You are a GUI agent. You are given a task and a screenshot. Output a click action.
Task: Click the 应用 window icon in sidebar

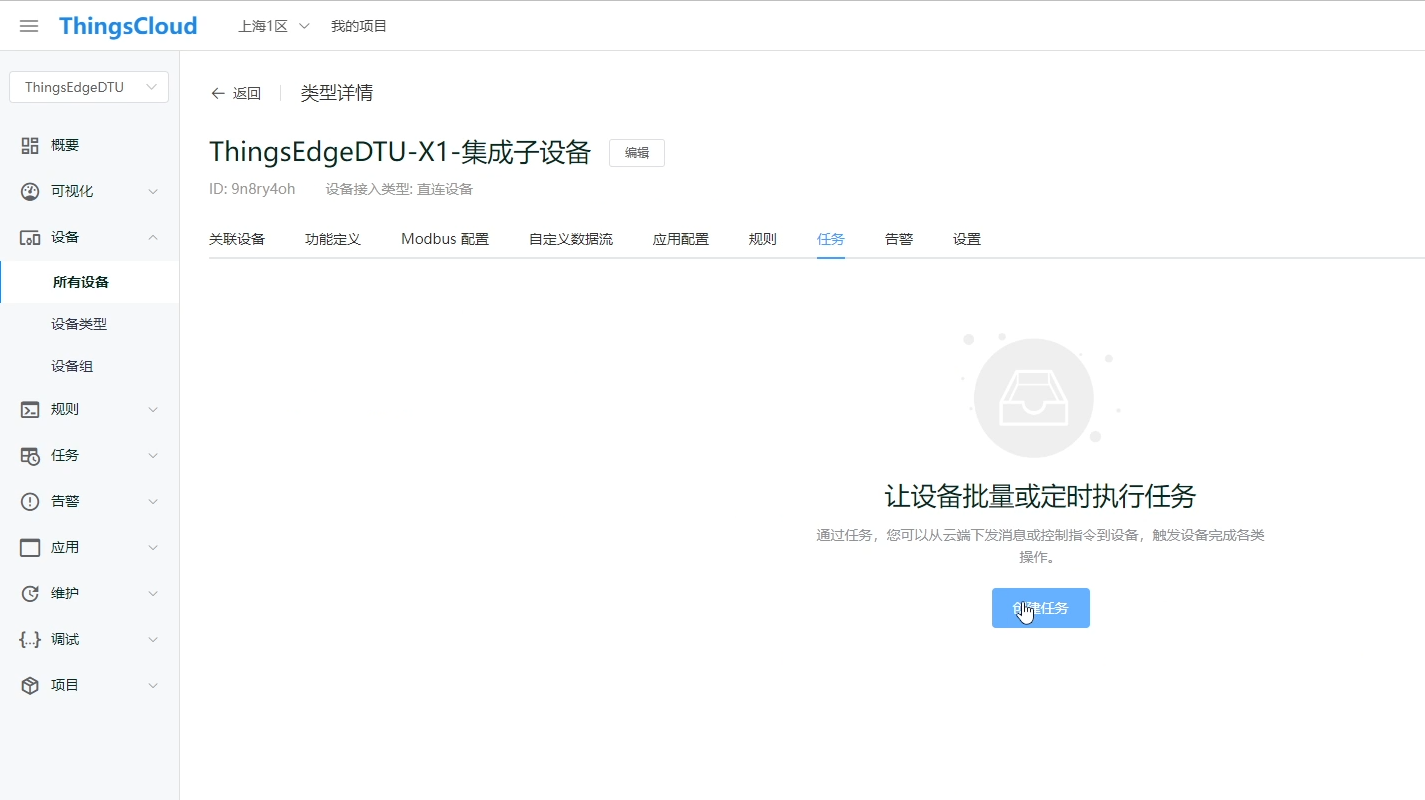point(30,547)
